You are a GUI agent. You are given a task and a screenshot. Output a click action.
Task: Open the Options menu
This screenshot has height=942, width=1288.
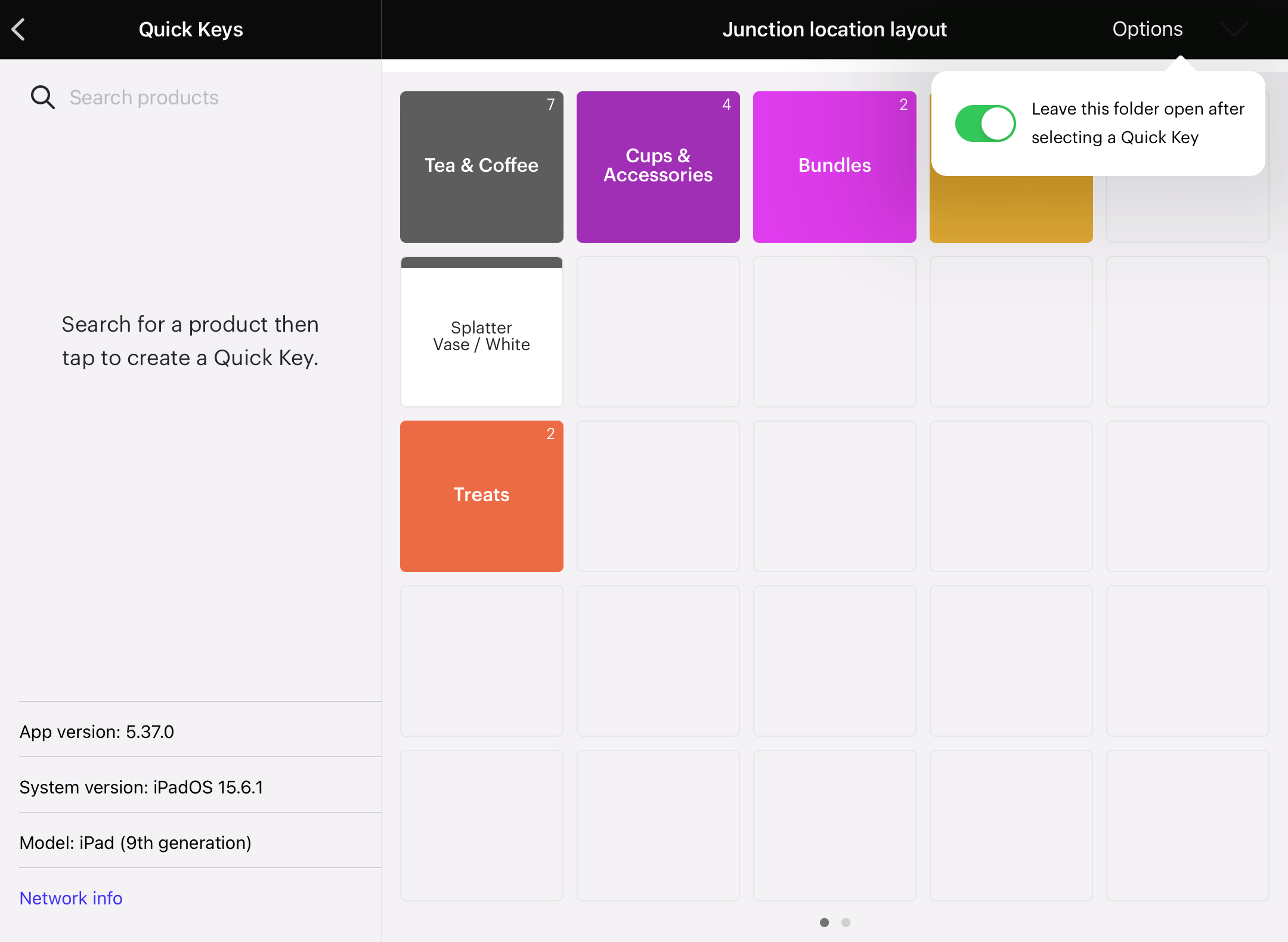pos(1147,29)
